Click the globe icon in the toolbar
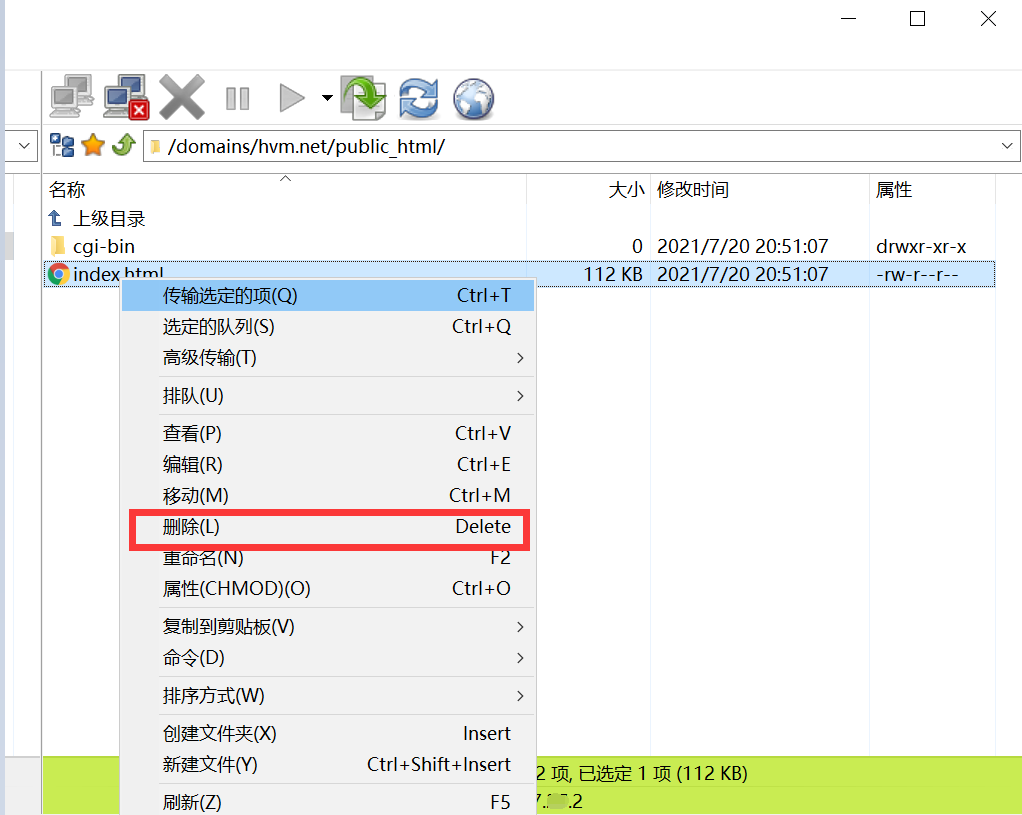The height and width of the screenshot is (815, 1022). [x=473, y=98]
